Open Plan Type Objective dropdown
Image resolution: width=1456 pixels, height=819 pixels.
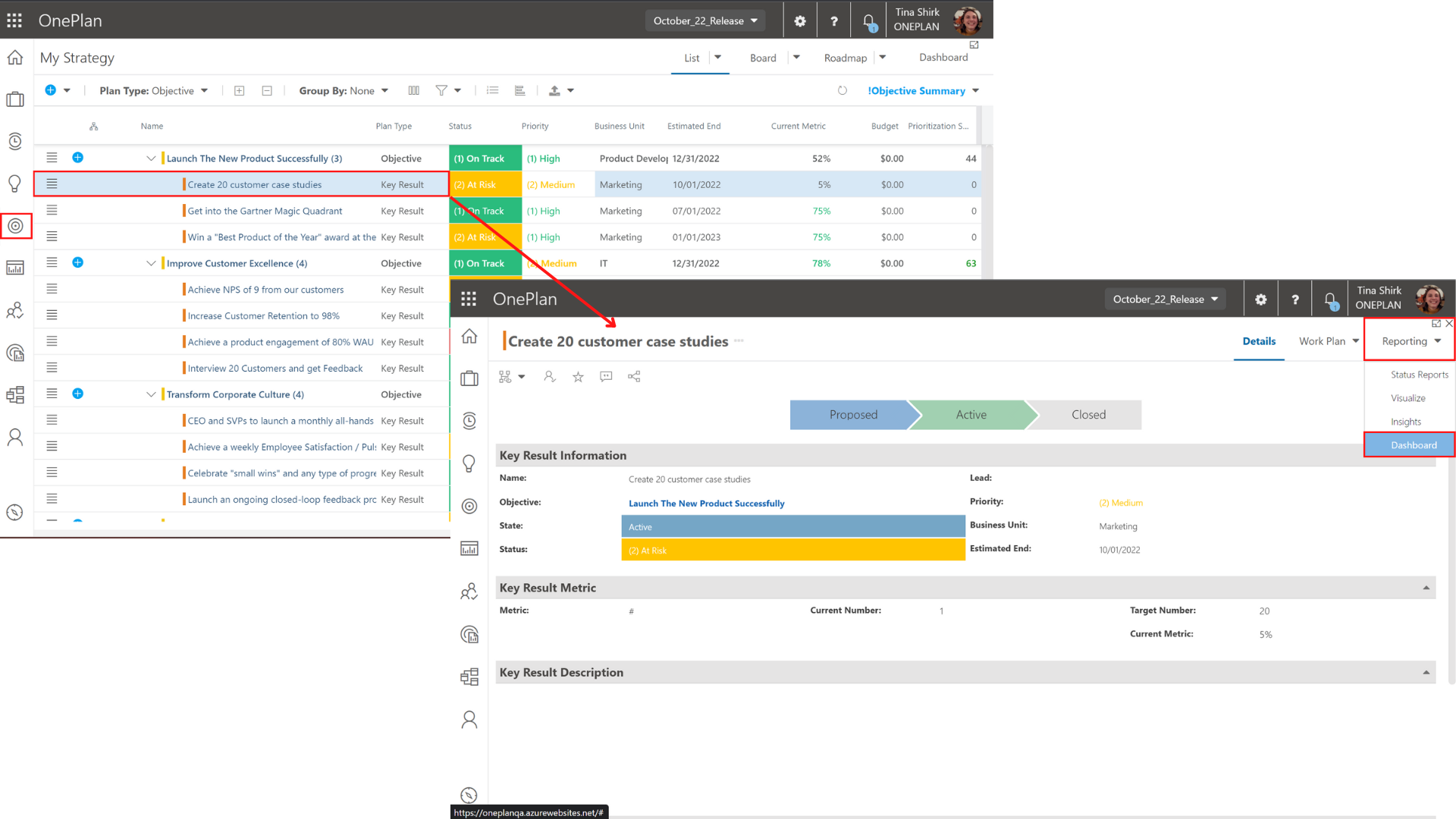pyautogui.click(x=154, y=90)
